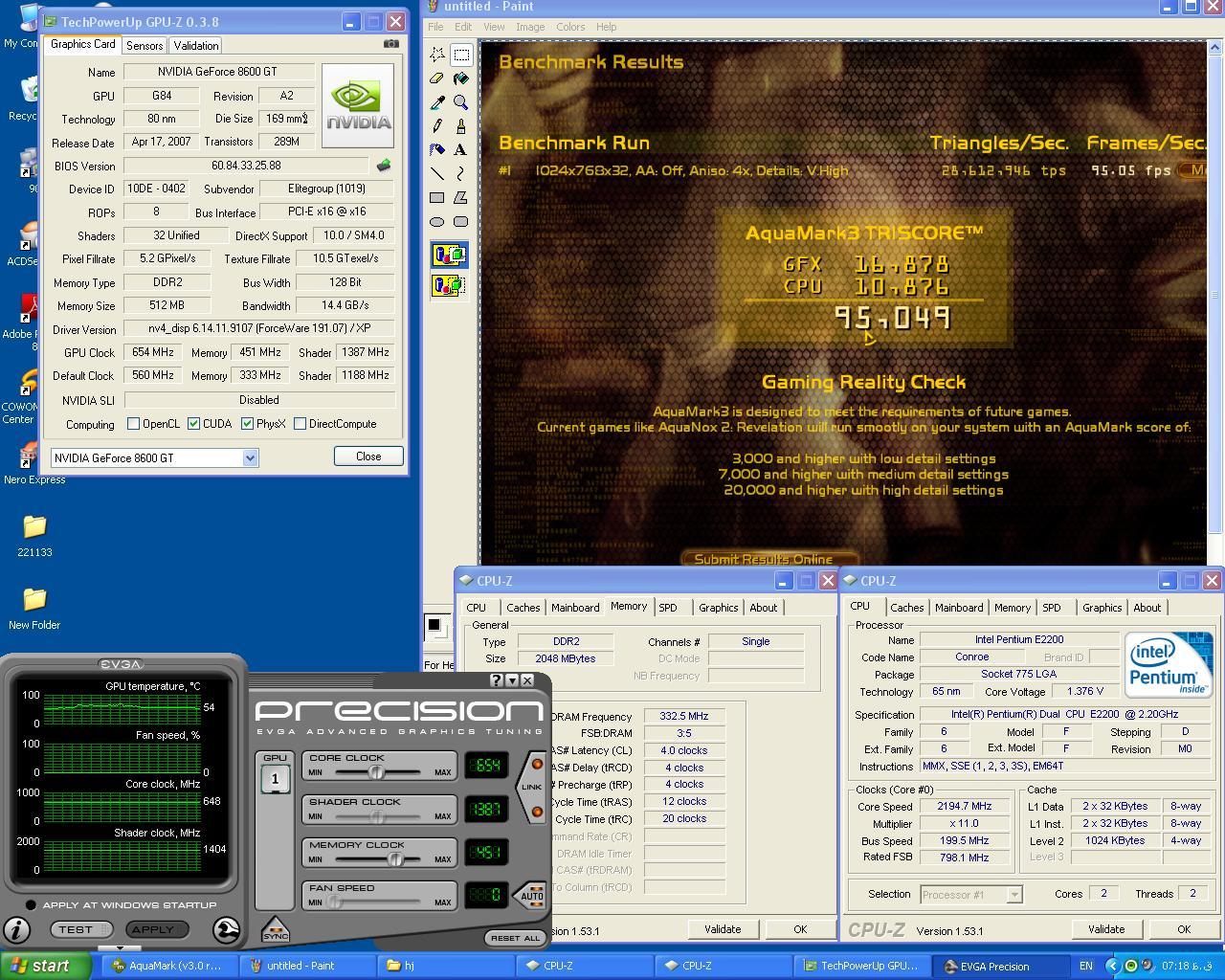Choose the Rectangle shape tool
The height and width of the screenshot is (980, 1225).
click(x=437, y=198)
